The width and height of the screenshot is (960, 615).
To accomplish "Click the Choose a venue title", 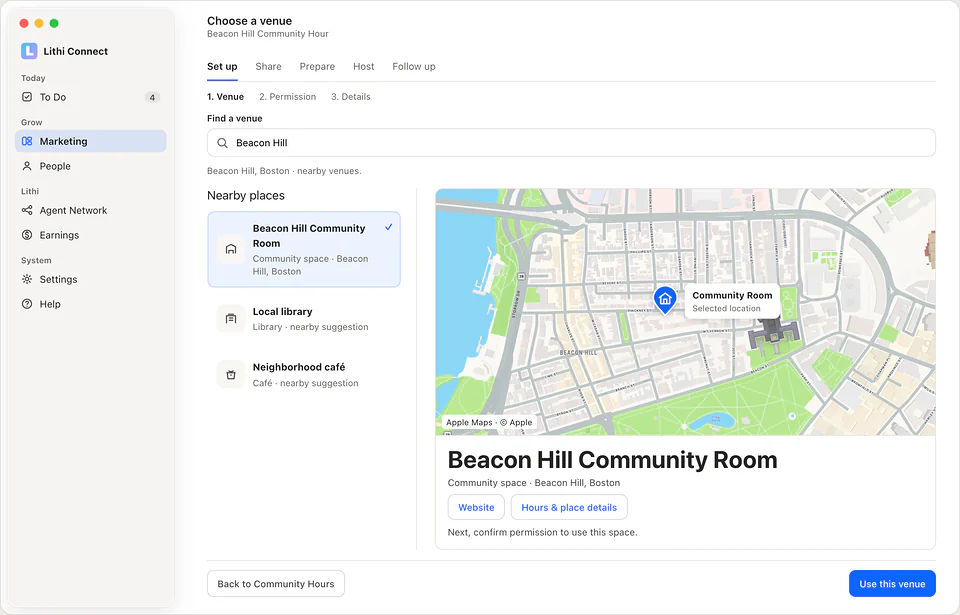I will [x=249, y=21].
